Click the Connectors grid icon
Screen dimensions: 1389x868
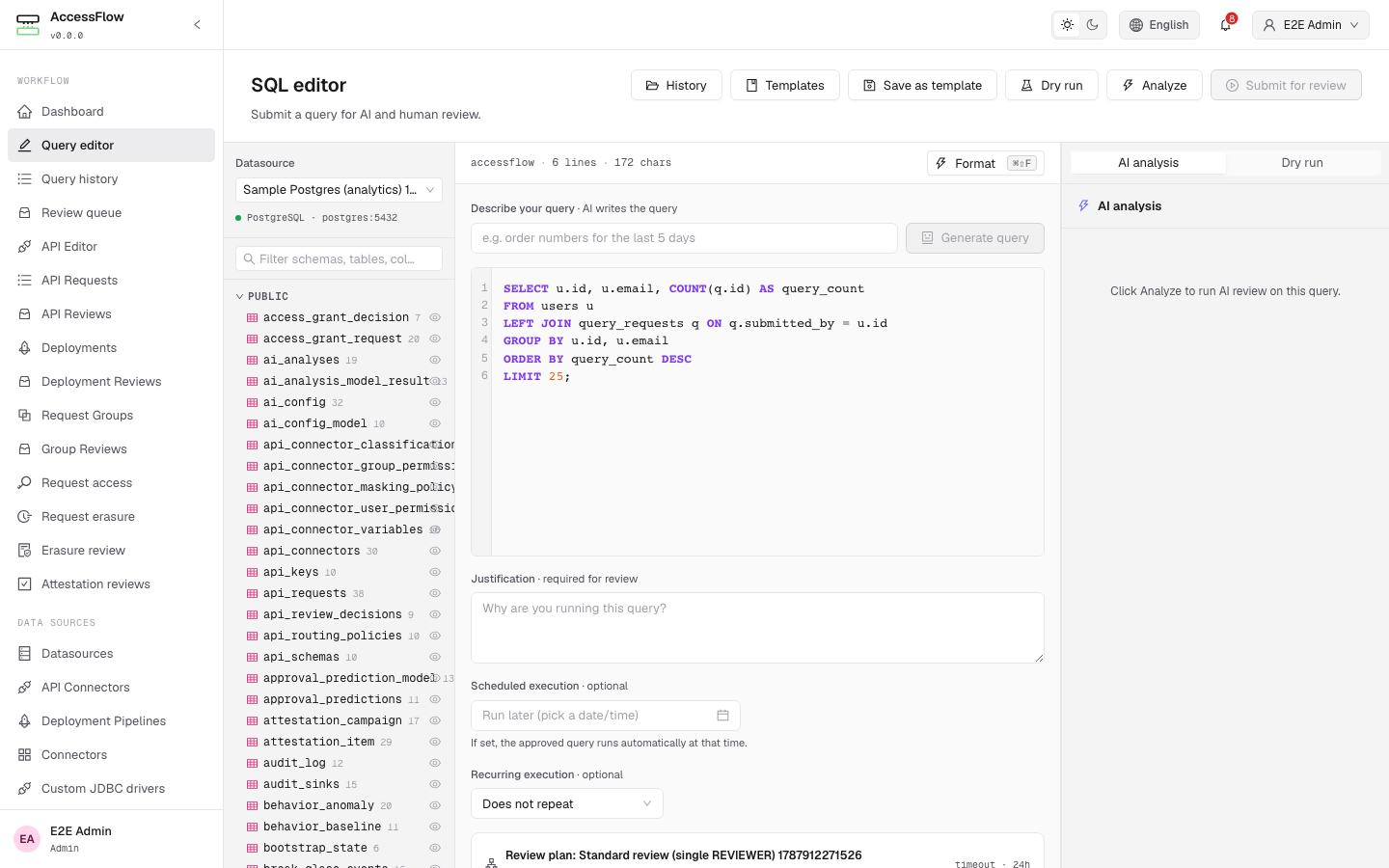pos(25,755)
